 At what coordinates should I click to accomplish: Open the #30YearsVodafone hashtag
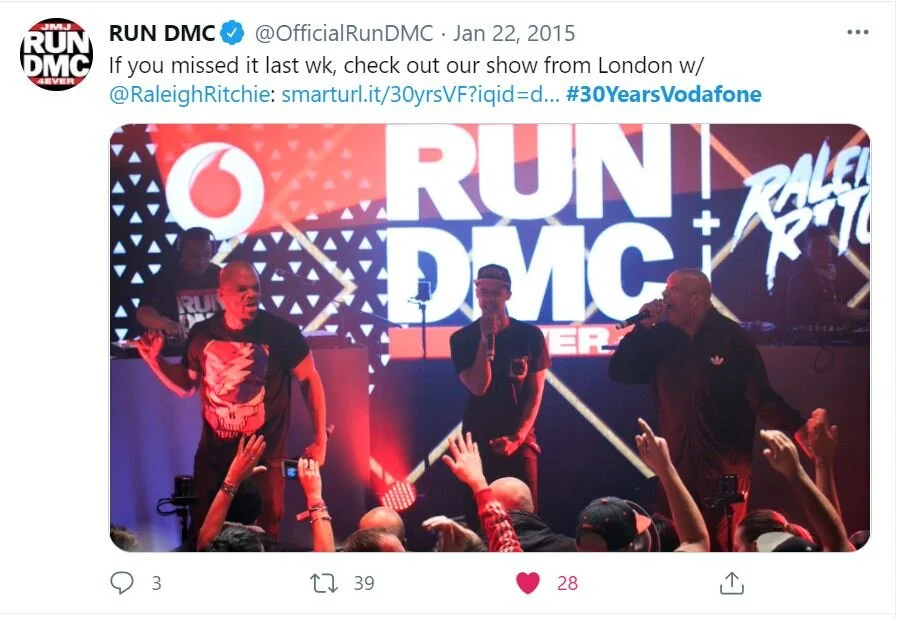pyautogui.click(x=664, y=94)
